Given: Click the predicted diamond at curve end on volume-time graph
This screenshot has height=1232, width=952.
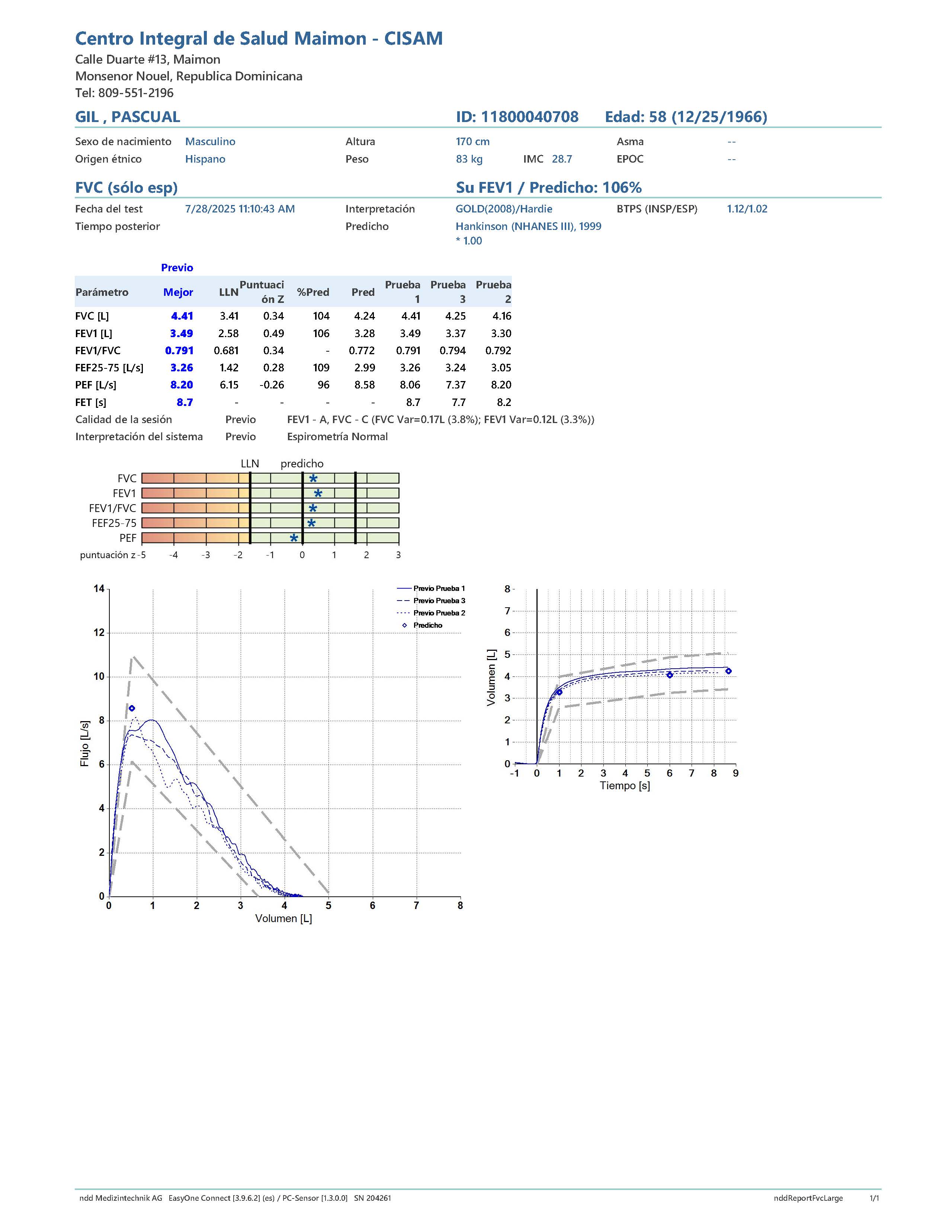Looking at the screenshot, I should pyautogui.click(x=729, y=671).
